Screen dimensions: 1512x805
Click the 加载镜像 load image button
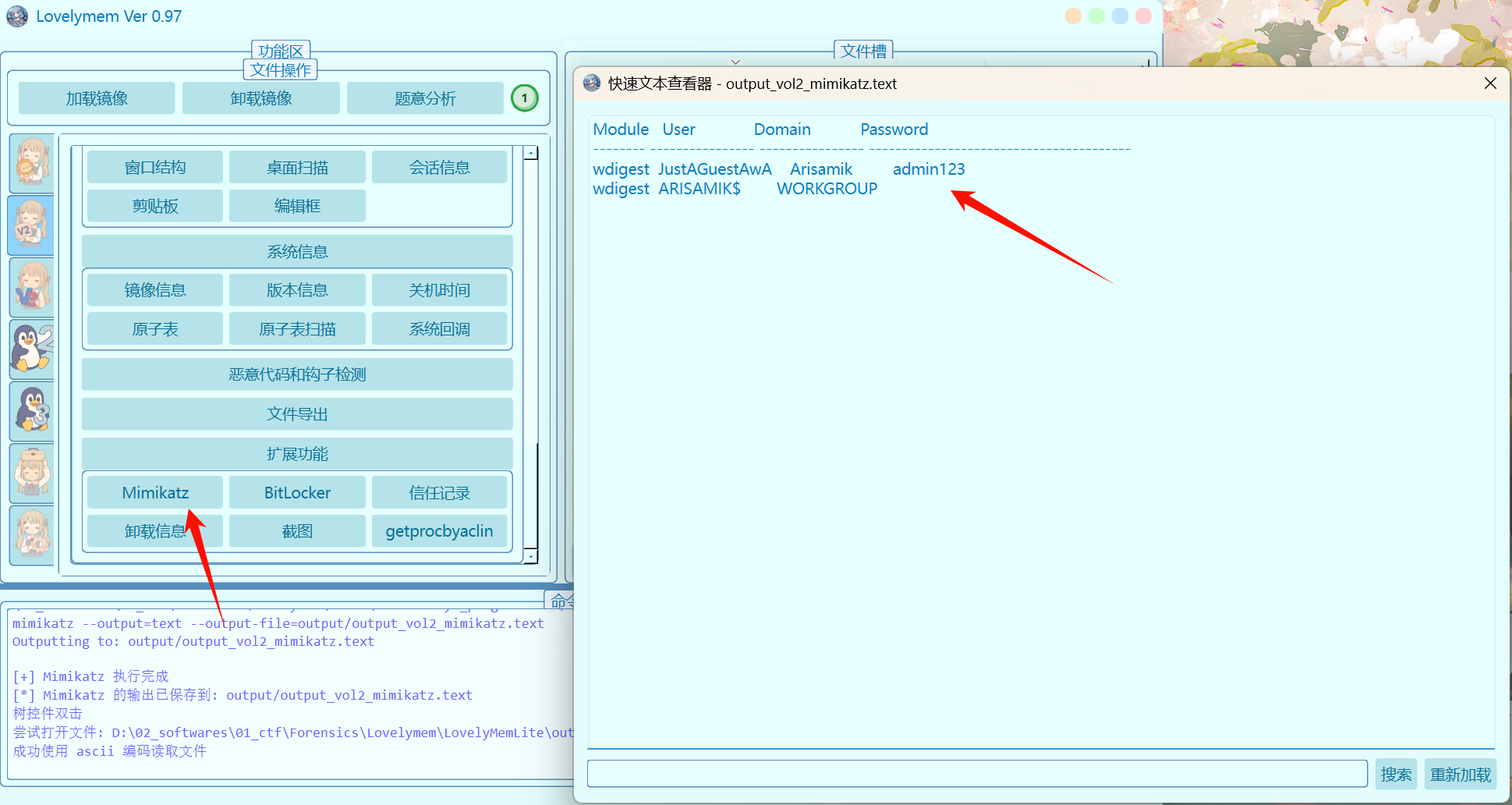(97, 99)
